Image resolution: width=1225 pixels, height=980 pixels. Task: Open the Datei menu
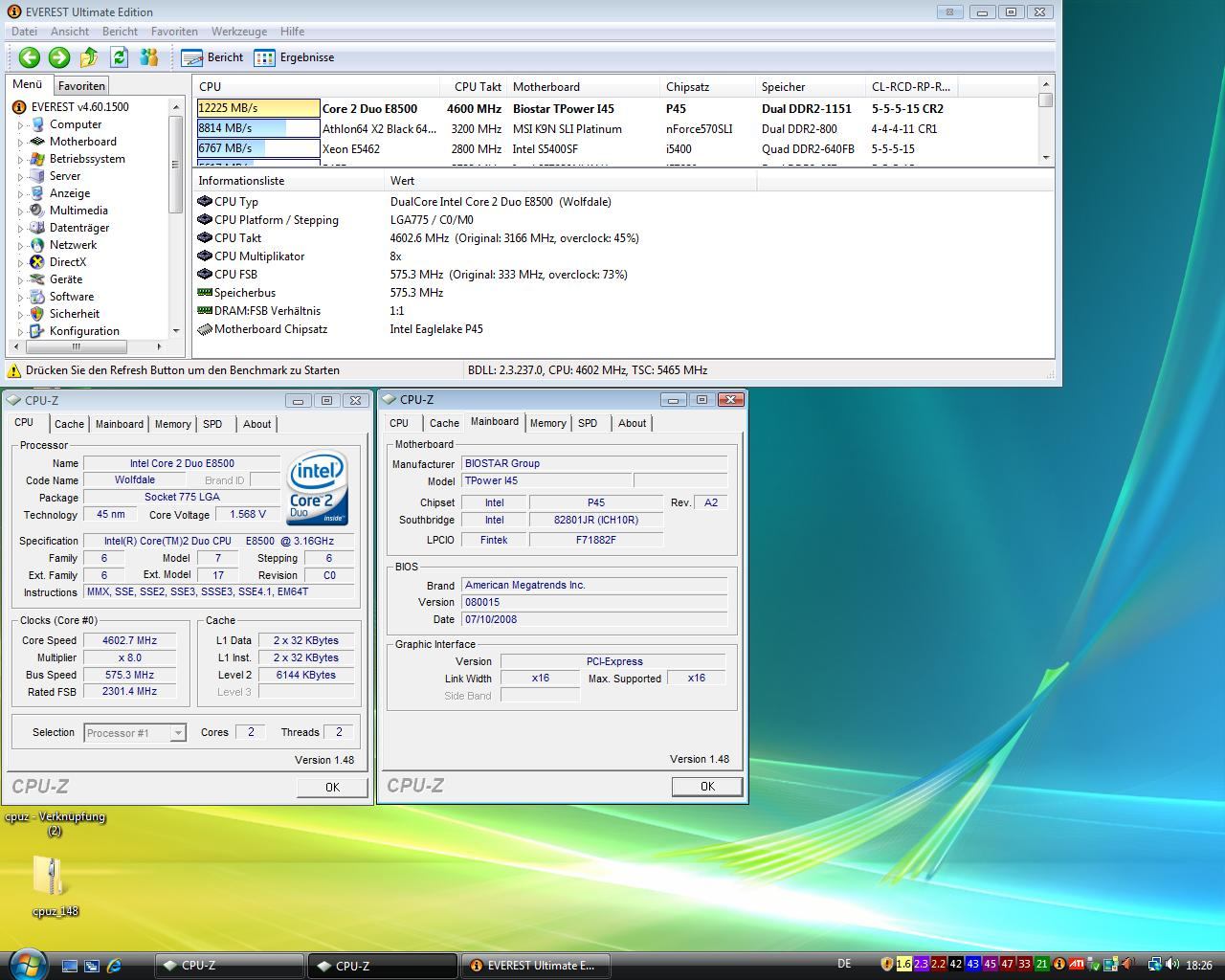[x=24, y=32]
